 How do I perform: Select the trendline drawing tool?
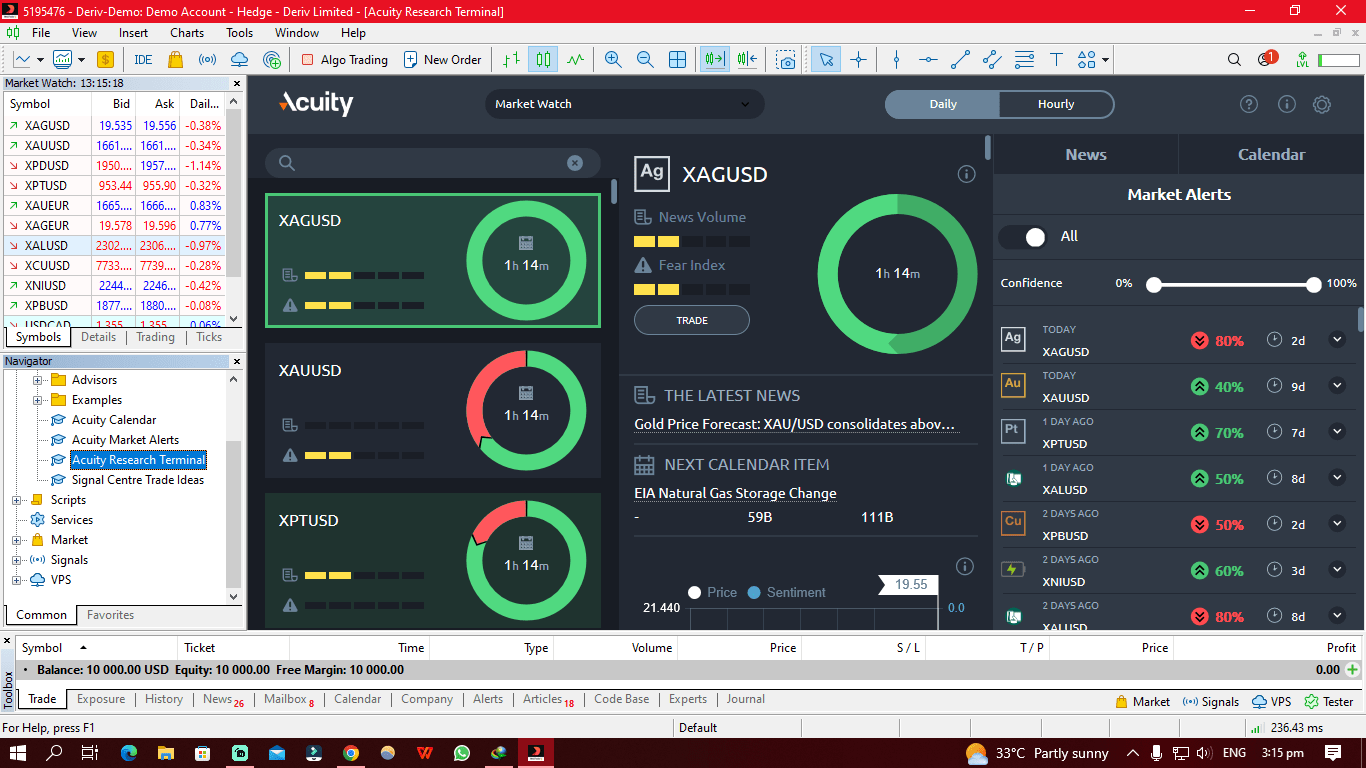[x=960, y=60]
